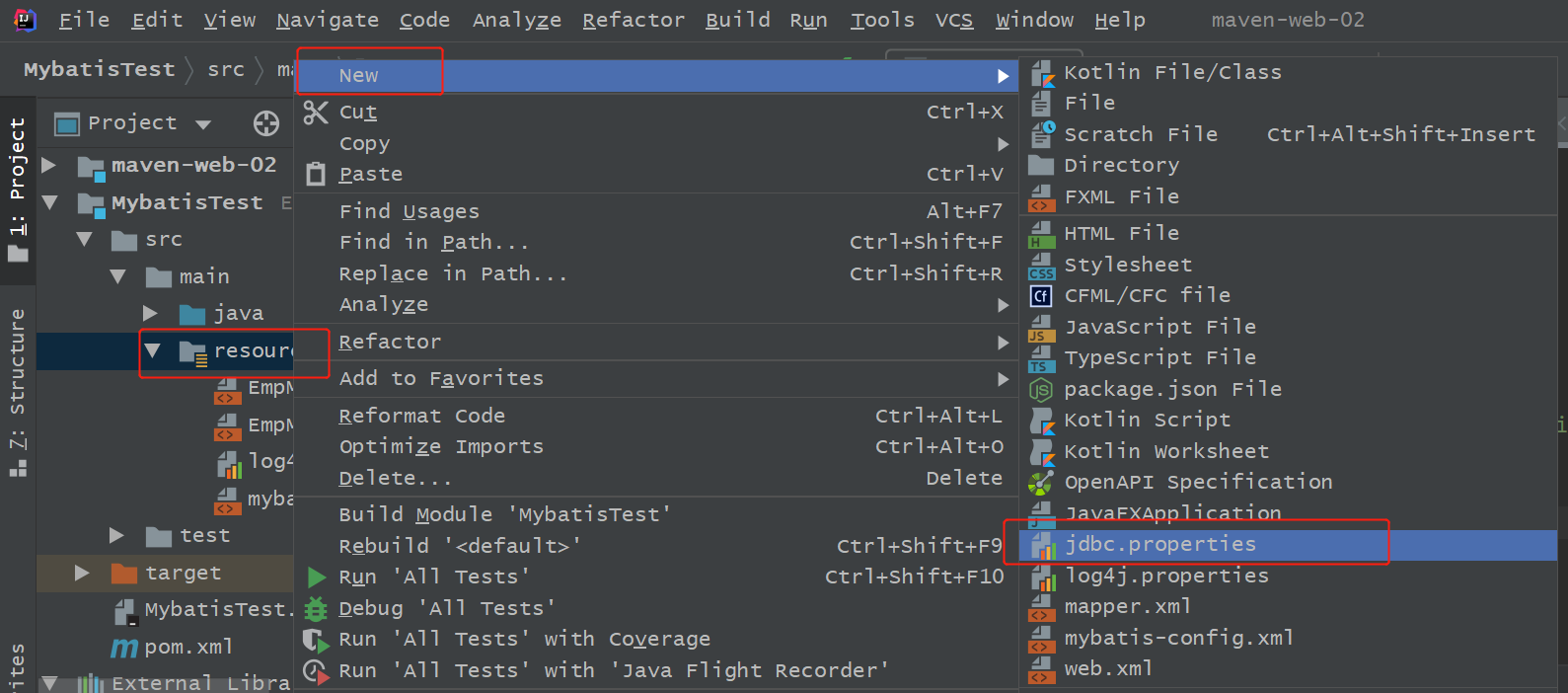The image size is (1568, 693).
Task: Select the target folder in tree
Action: point(183,574)
